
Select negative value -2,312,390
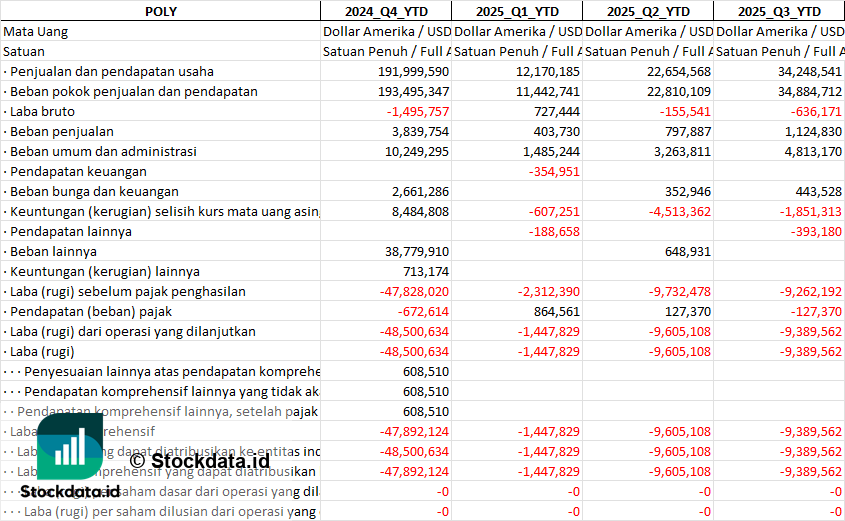coord(549,291)
